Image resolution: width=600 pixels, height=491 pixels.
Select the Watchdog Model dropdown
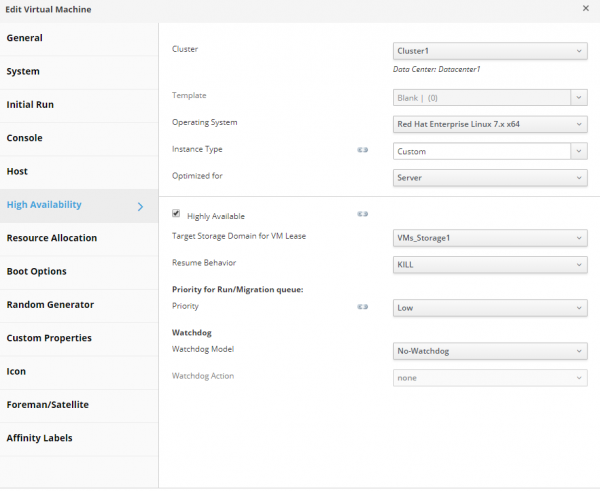(489, 351)
